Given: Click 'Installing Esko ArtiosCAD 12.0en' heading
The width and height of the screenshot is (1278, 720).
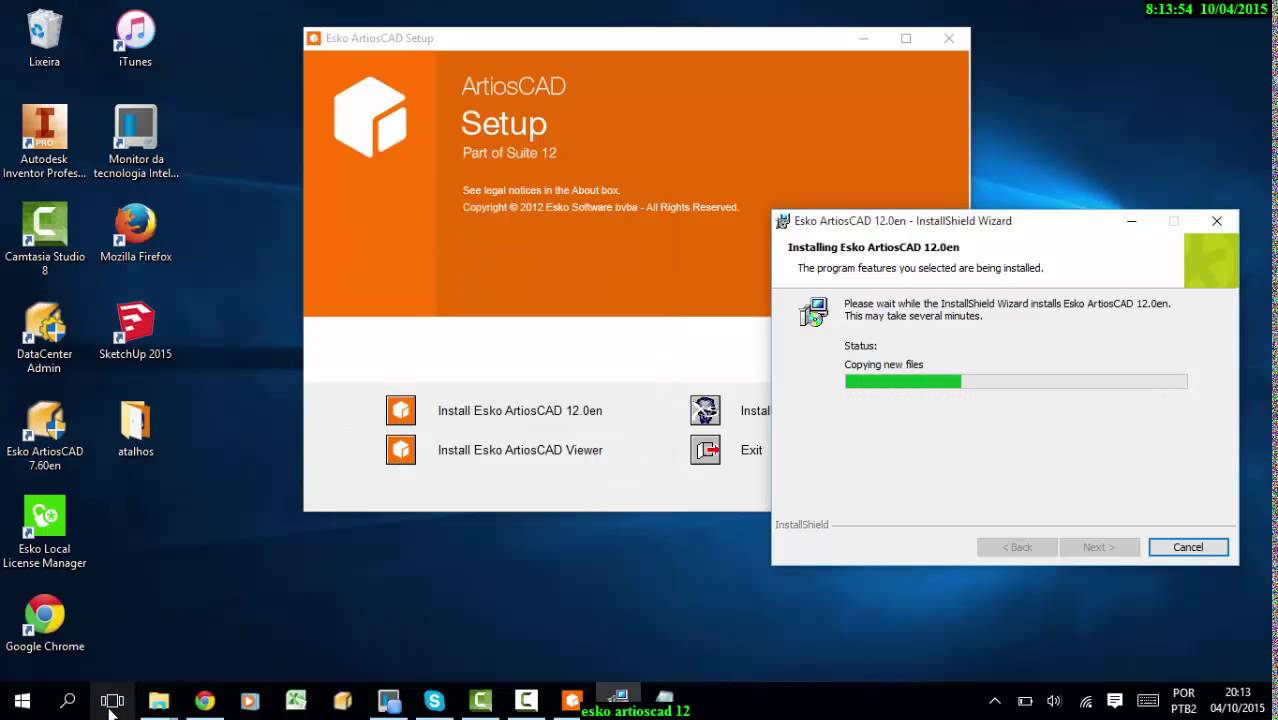Looking at the screenshot, I should (x=873, y=247).
